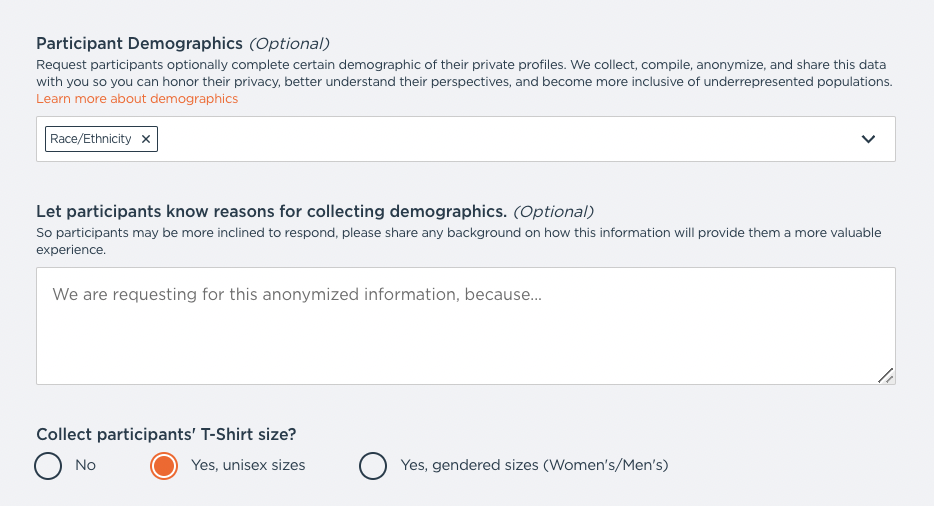
Task: Click the "No" option label
Action: point(86,465)
